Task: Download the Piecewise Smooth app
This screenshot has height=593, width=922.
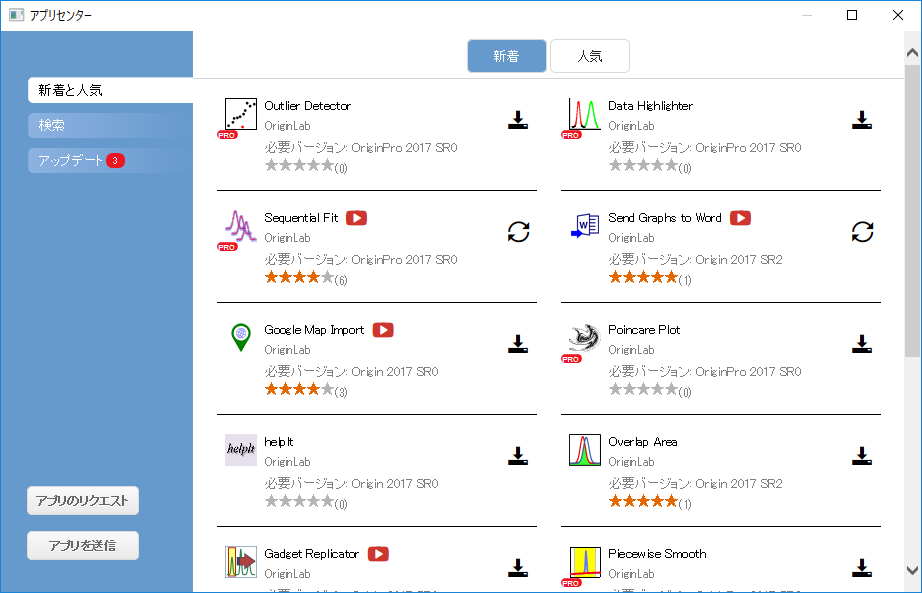Action: pyautogui.click(x=861, y=568)
